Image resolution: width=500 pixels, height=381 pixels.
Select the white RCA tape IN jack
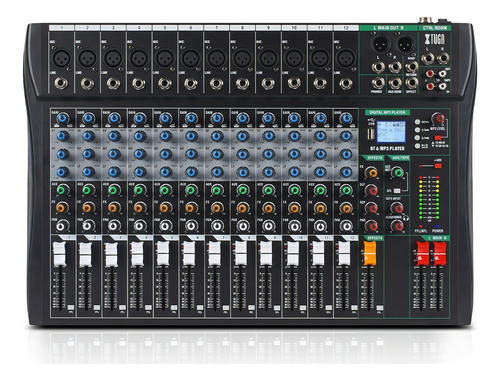click(442, 86)
